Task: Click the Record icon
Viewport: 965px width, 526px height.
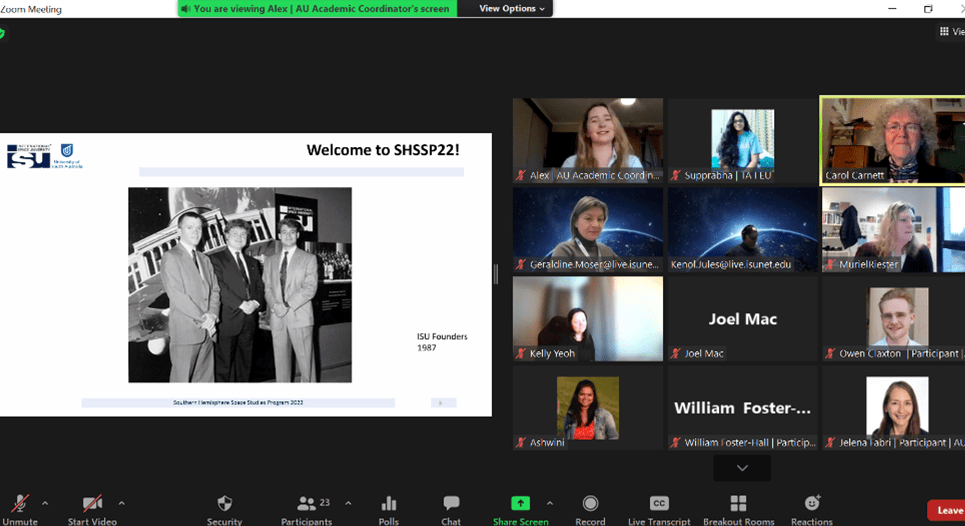Action: click(x=590, y=504)
